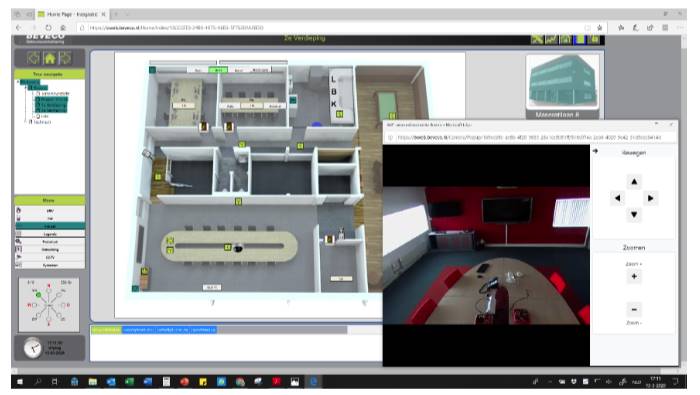Image resolution: width=700 pixels, height=395 pixels.
Task: Zoom in the camera with the plus button
Action: point(634,277)
